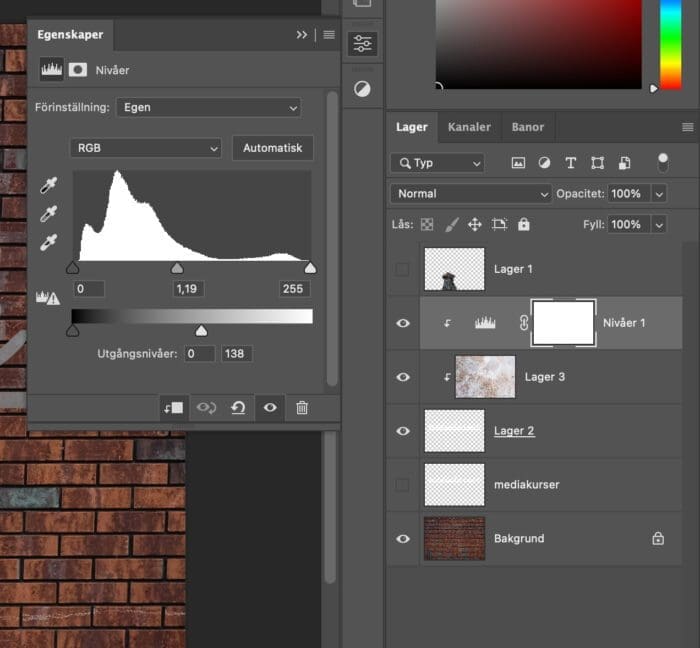Click the Bakgrund layer lock icon

tap(658, 538)
